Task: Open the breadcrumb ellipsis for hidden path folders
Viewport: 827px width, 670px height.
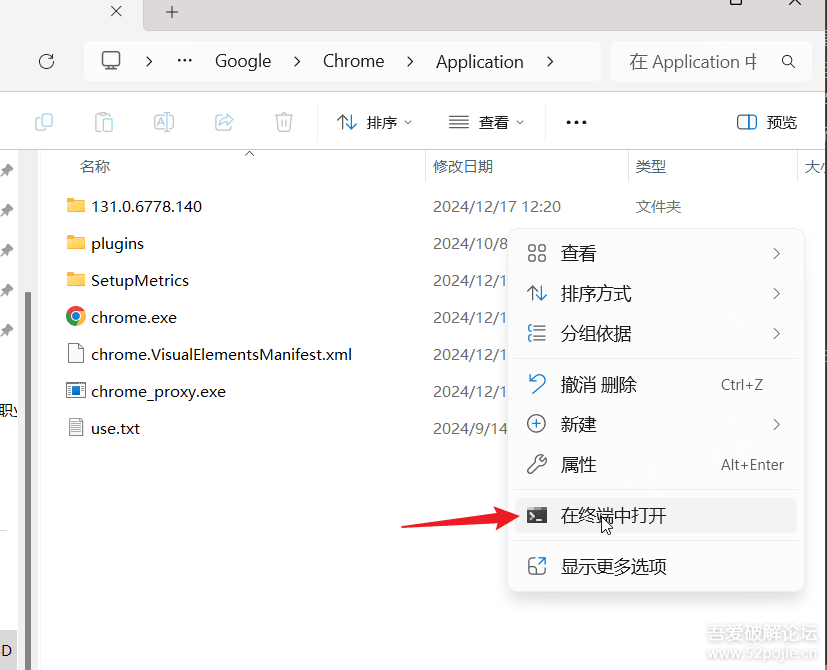Action: pos(185,61)
